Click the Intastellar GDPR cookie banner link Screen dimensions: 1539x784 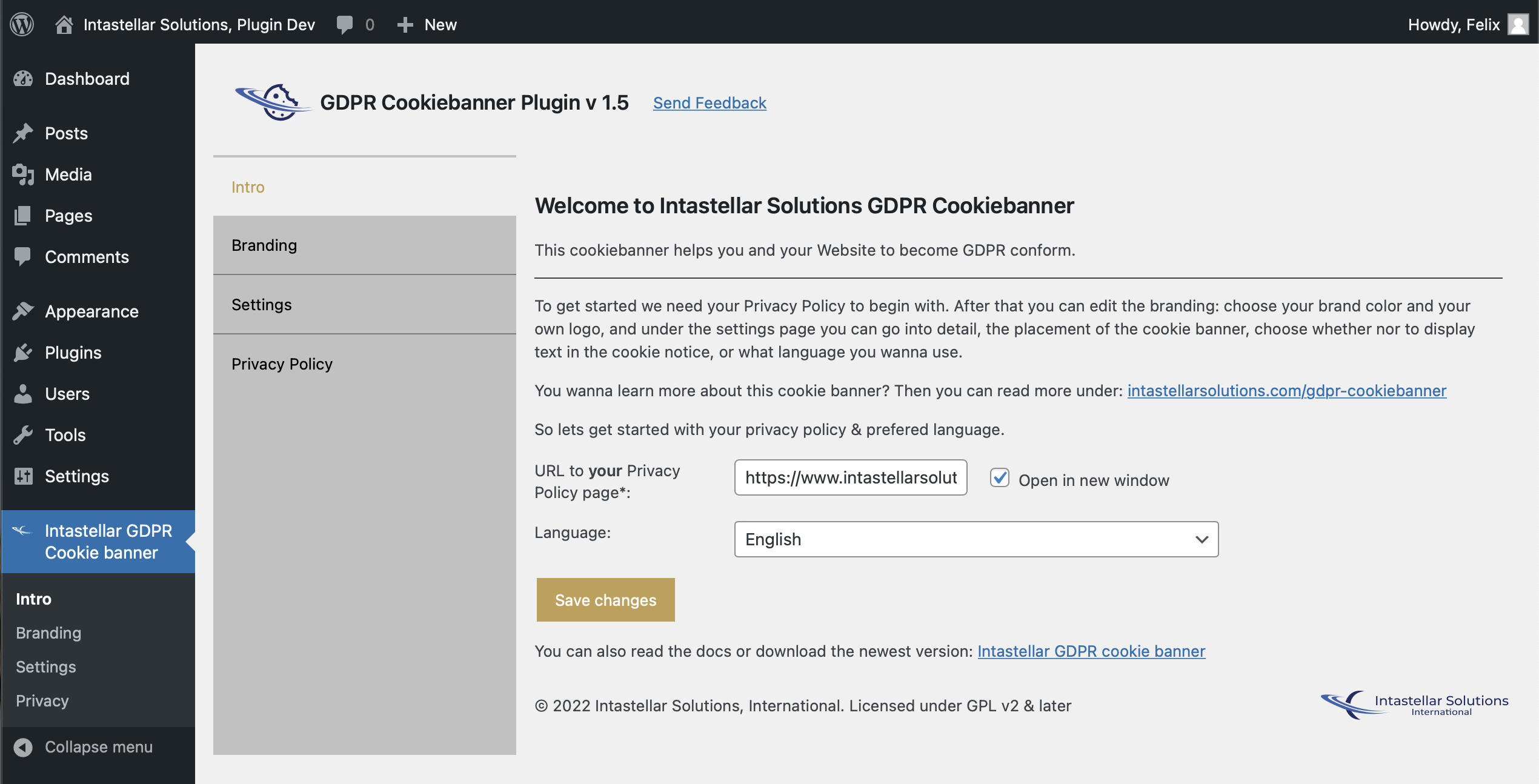[x=1091, y=650]
